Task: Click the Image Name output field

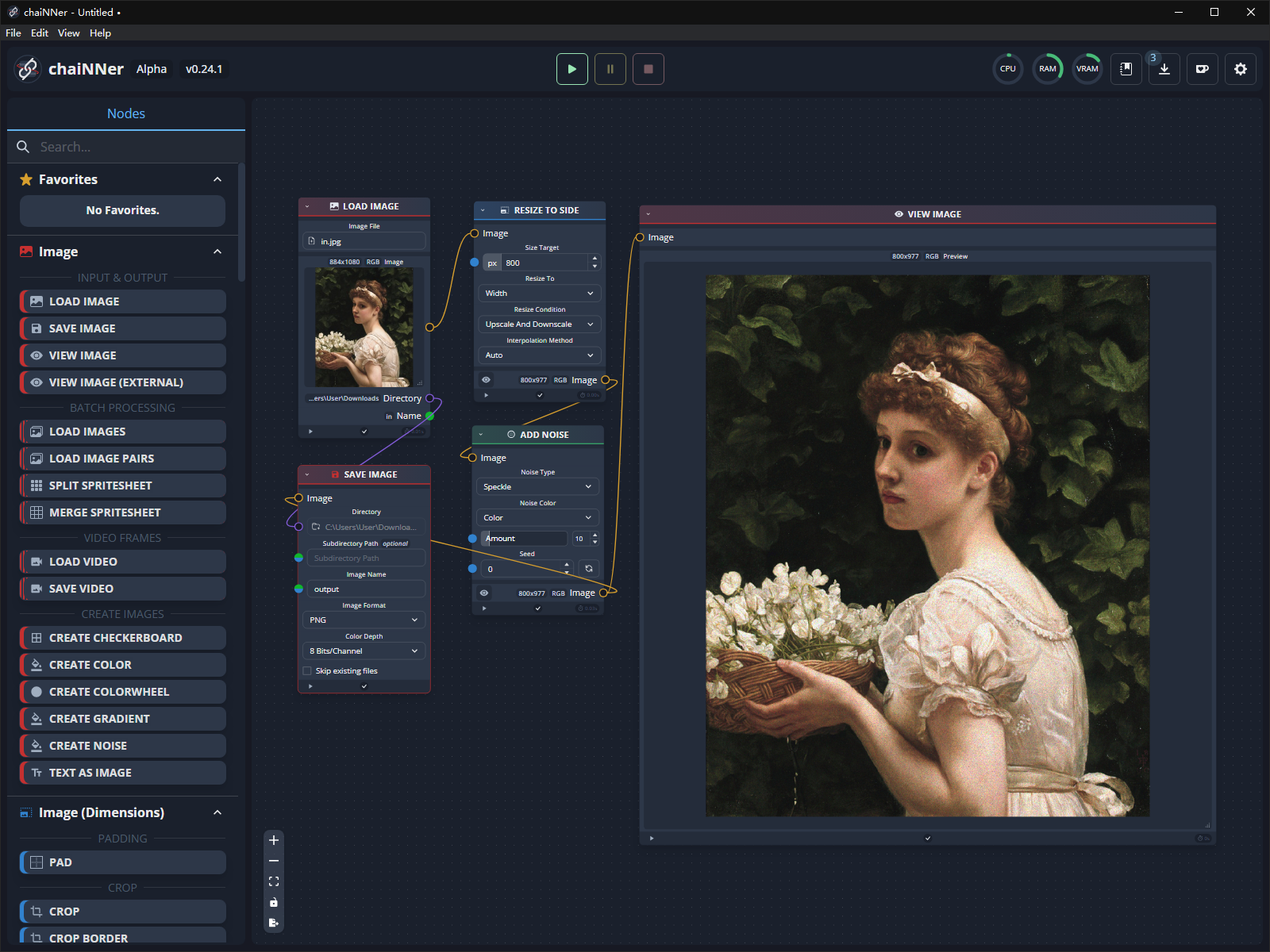Action: (366, 589)
